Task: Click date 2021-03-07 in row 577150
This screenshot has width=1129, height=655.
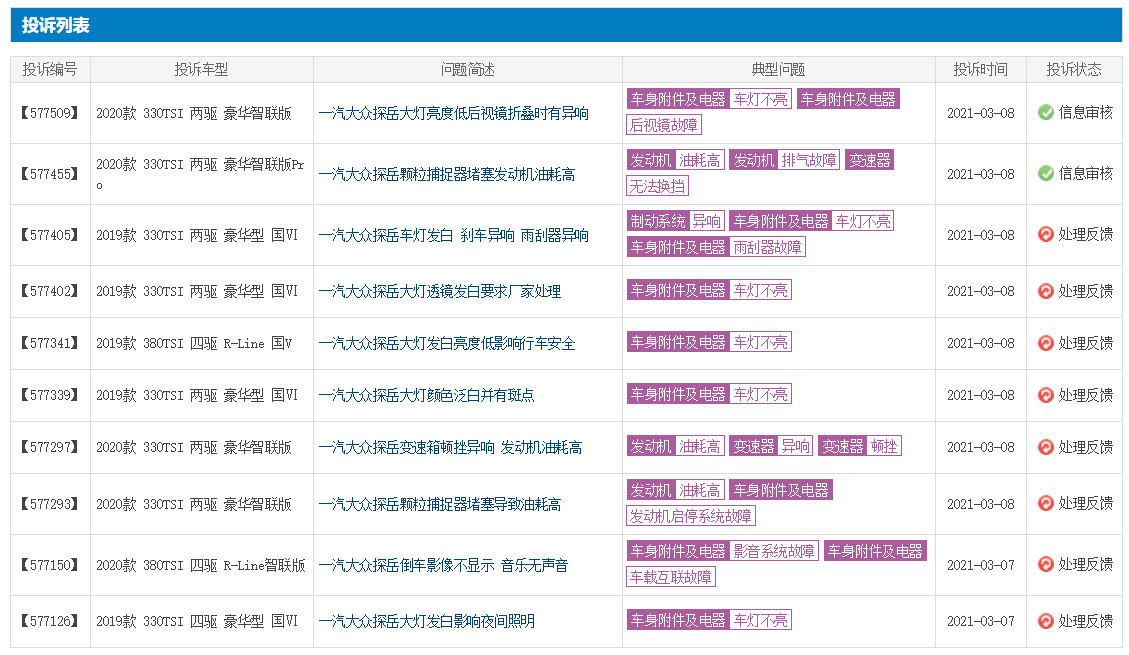Action: click(x=980, y=565)
